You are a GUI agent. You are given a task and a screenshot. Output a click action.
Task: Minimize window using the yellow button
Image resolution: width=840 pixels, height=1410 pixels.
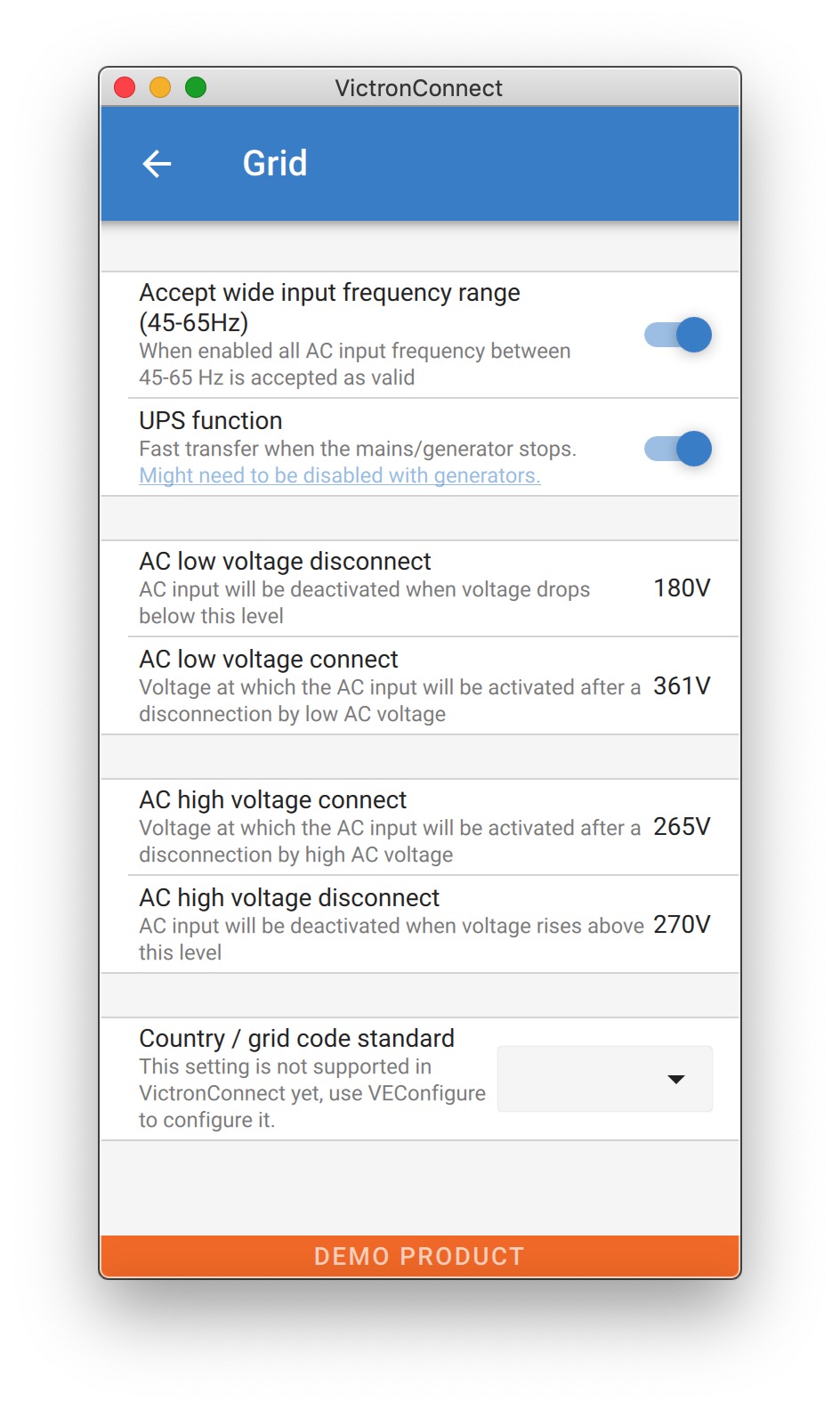click(160, 87)
